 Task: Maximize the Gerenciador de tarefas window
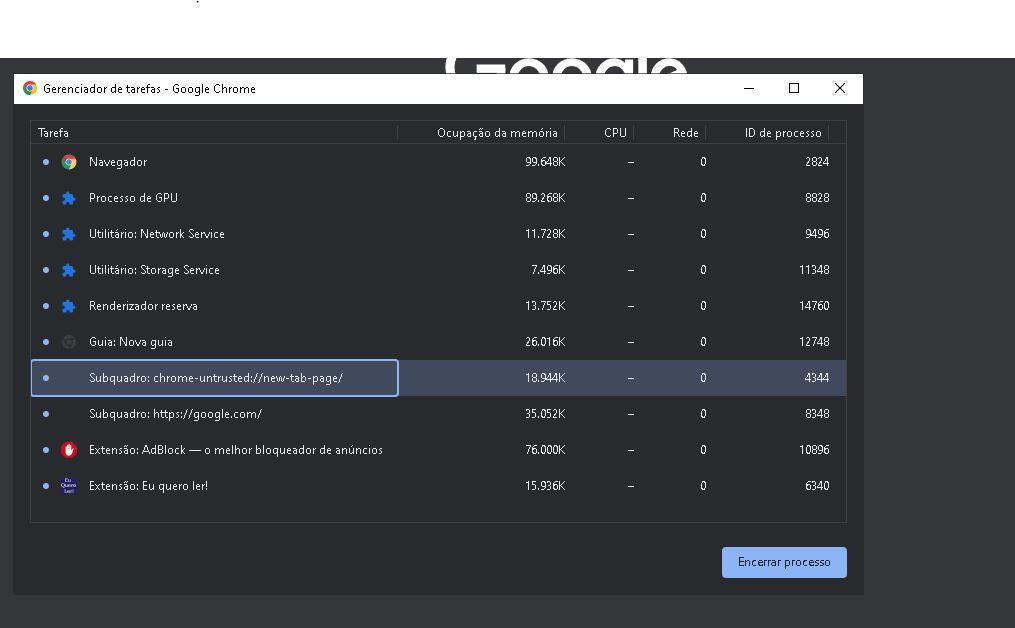(794, 89)
